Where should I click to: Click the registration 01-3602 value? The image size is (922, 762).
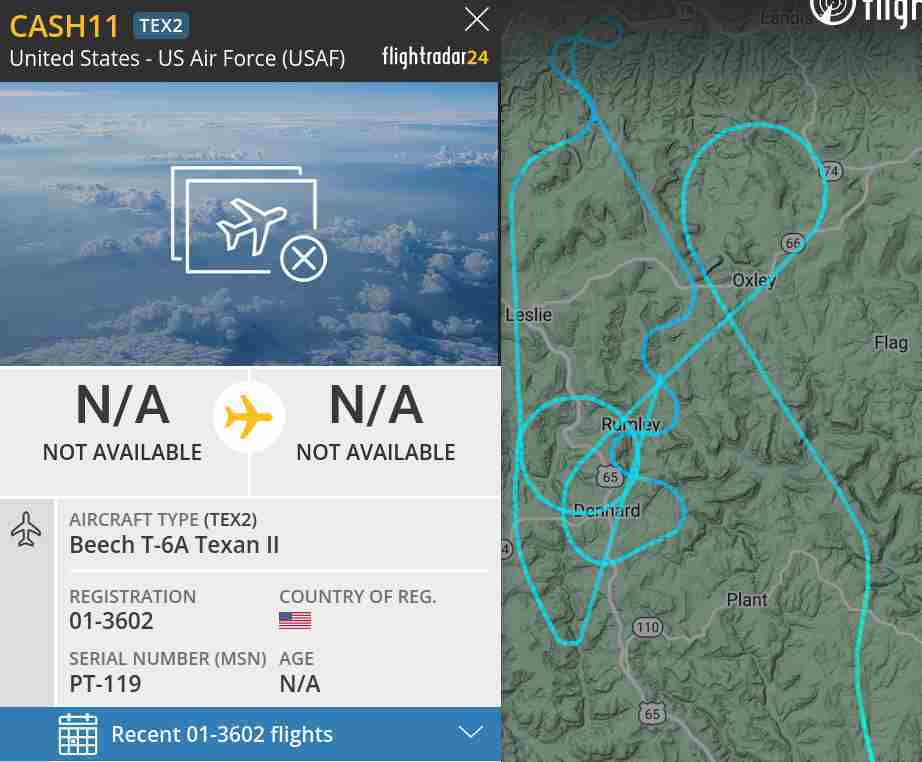point(111,621)
